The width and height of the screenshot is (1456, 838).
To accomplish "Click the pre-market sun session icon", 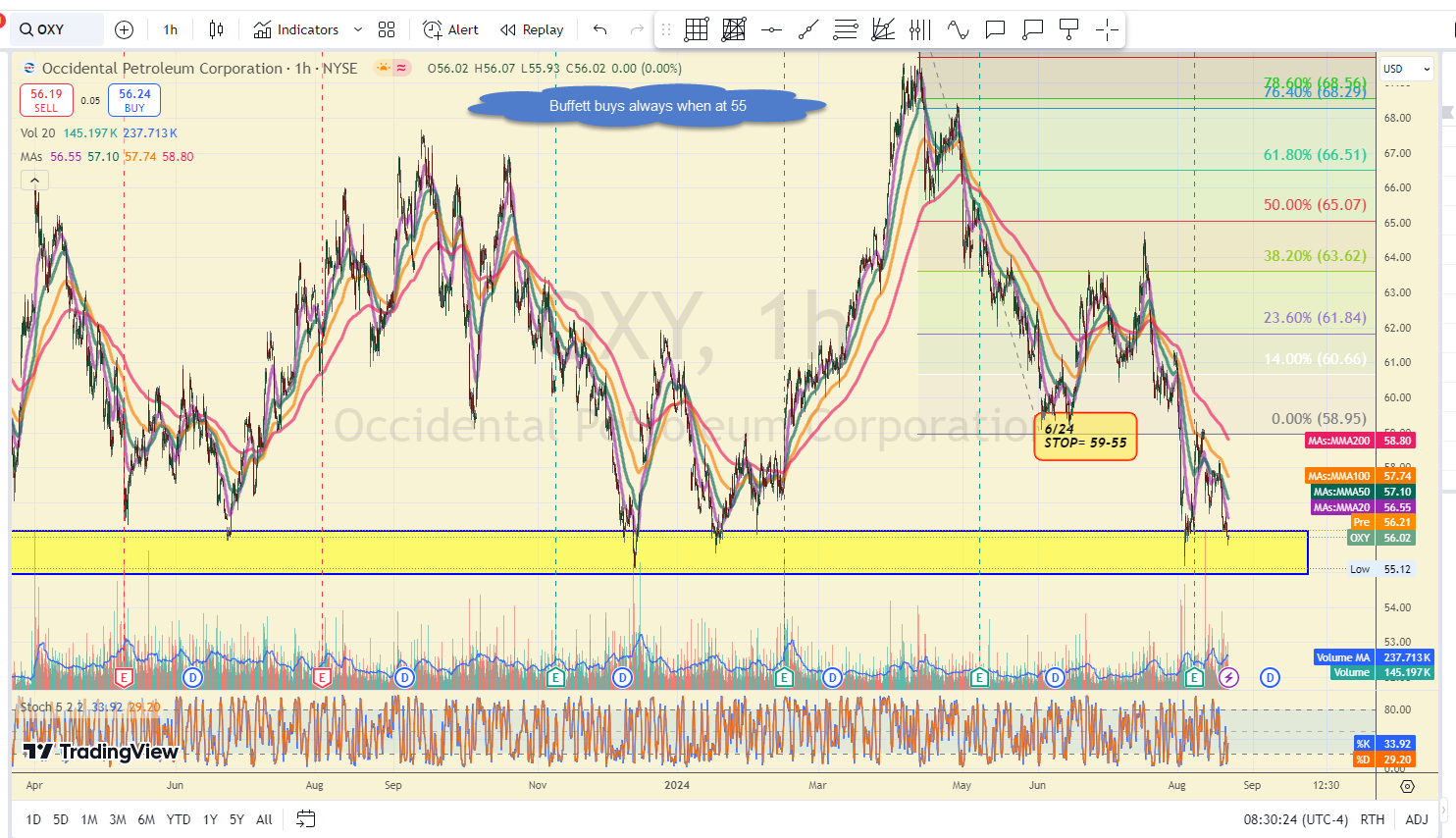I will [382, 68].
